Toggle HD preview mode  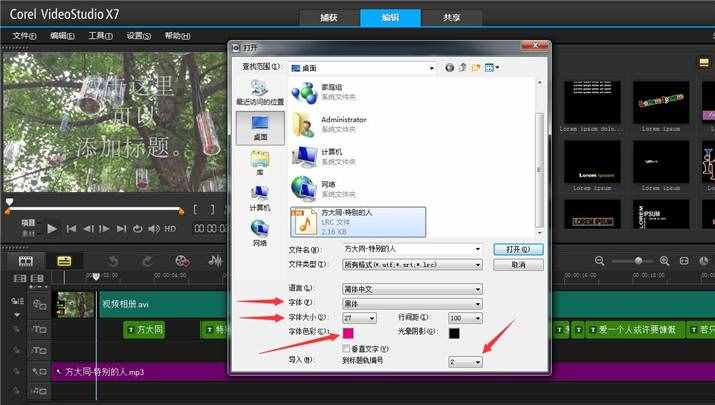[x=170, y=228]
